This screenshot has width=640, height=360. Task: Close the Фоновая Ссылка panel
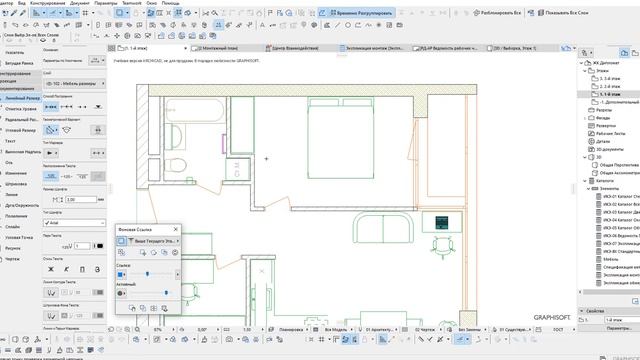click(176, 229)
